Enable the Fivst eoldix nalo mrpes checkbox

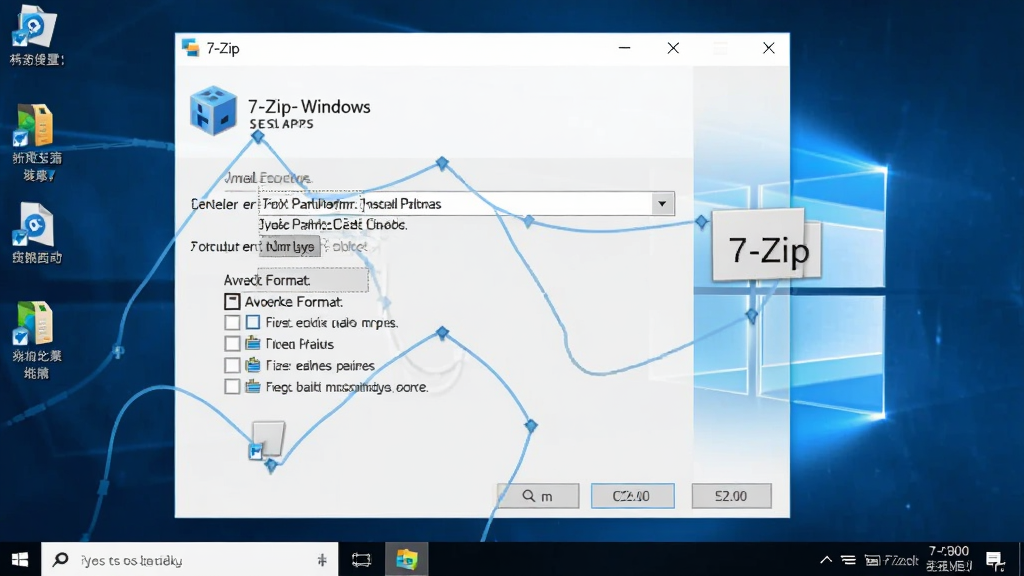coord(232,322)
